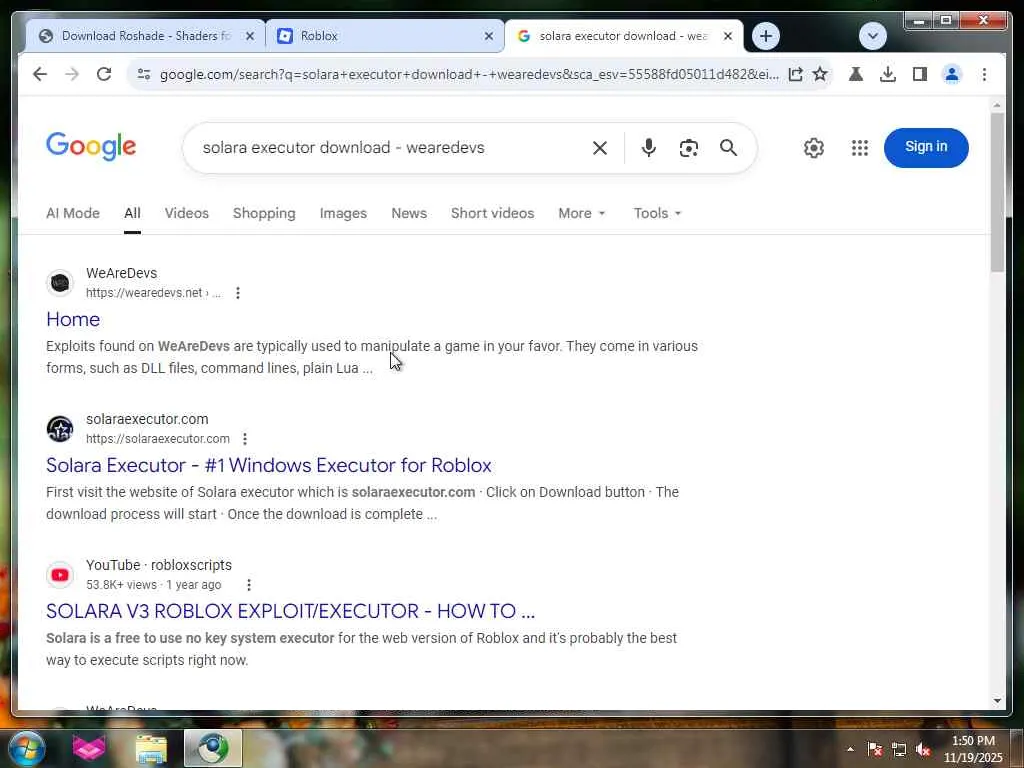Clear the search query with X icon
Viewport: 1024px width, 768px height.
600,148
